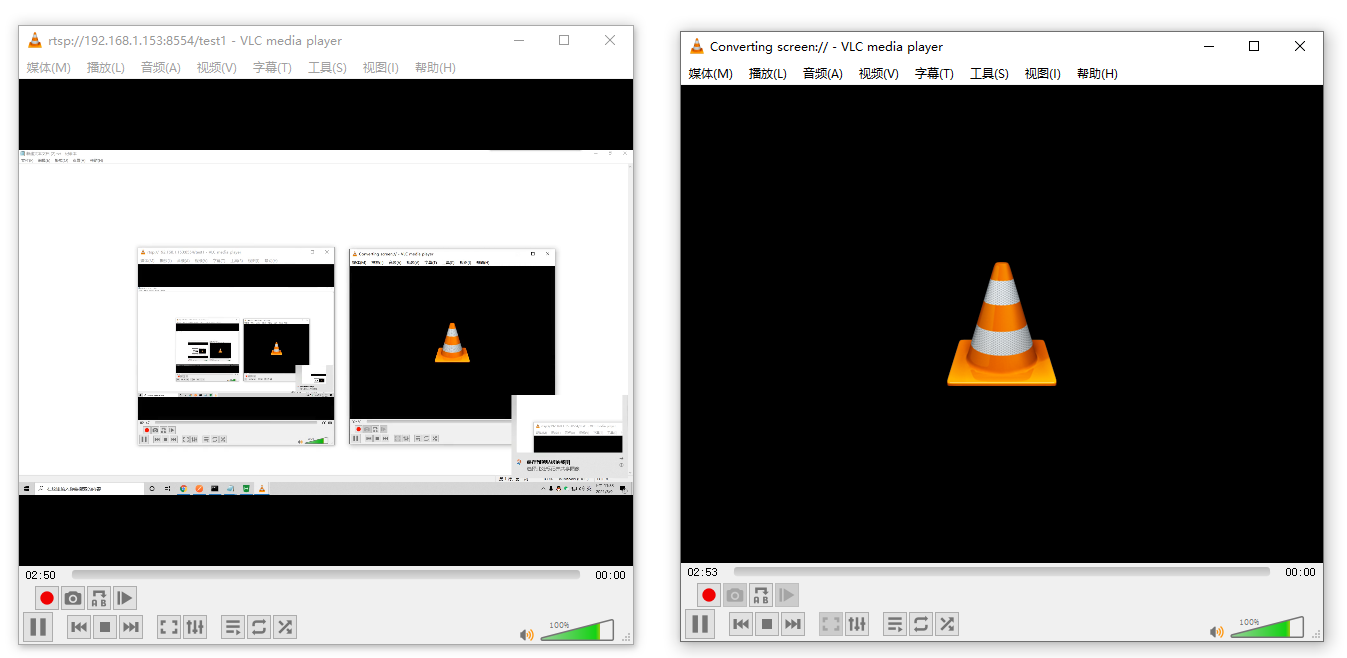Viewport: 1347px width, 658px height.
Task: Click the 00:00 total time in the rtsp window
Action: pyautogui.click(x=610, y=575)
